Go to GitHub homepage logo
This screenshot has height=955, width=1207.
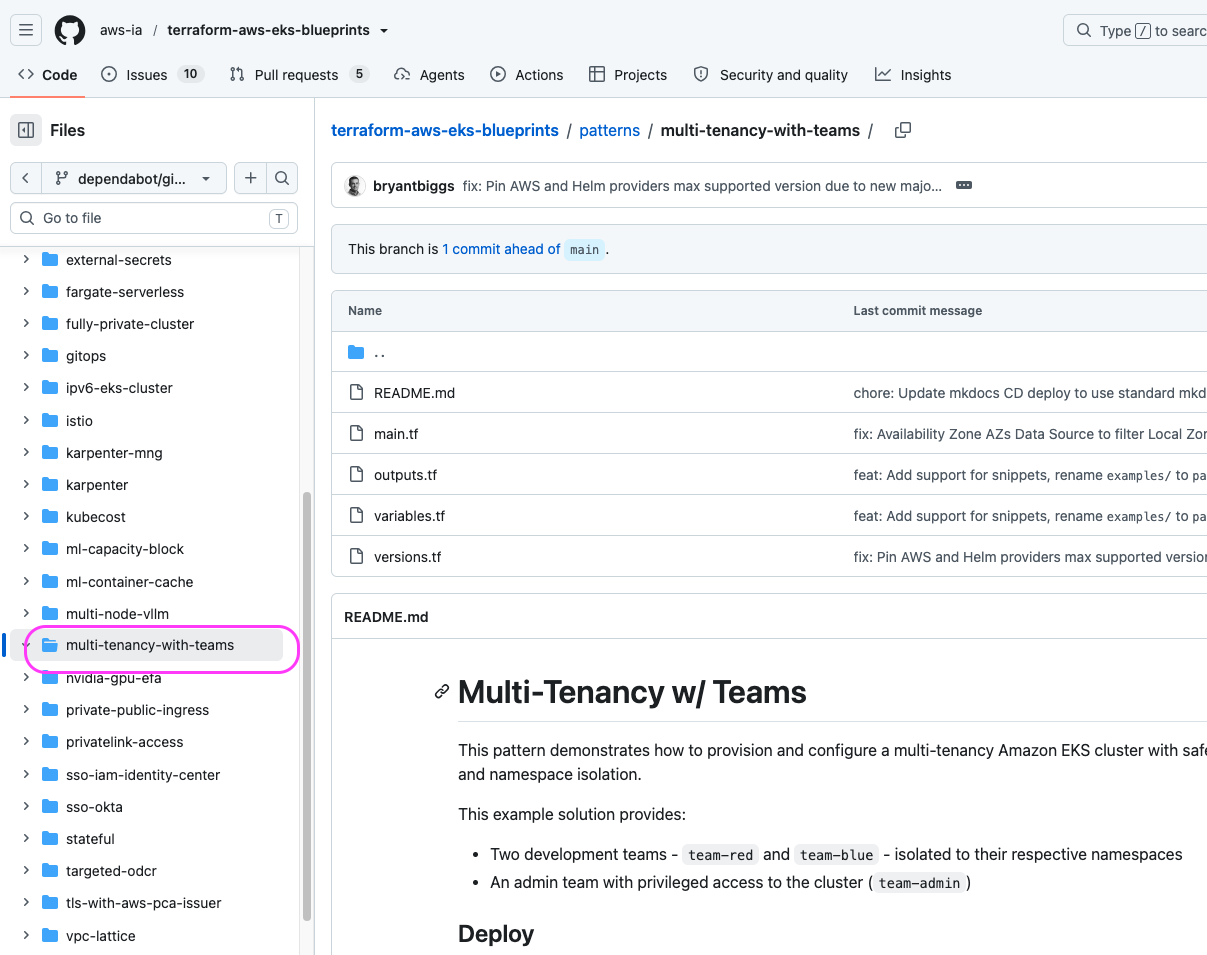[70, 30]
